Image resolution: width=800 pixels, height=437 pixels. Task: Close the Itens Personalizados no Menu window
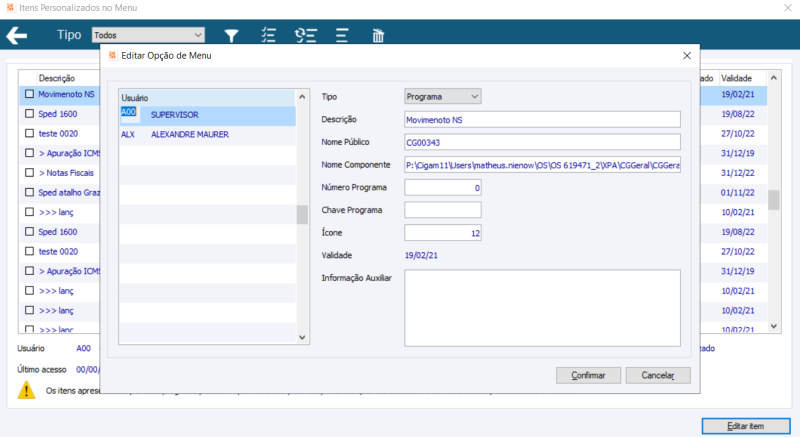pyautogui.click(x=788, y=8)
